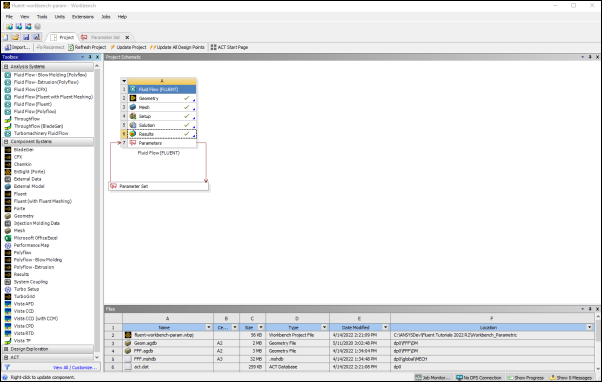Viewport: 602px width, 382px height.
Task: Select the Vista RTD component
Action: coord(24,333)
